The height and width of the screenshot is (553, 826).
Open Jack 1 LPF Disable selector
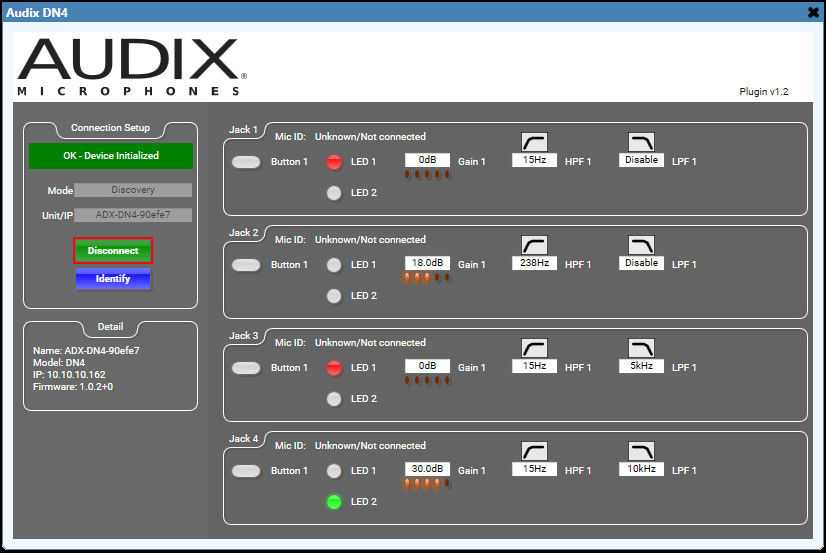coord(641,160)
